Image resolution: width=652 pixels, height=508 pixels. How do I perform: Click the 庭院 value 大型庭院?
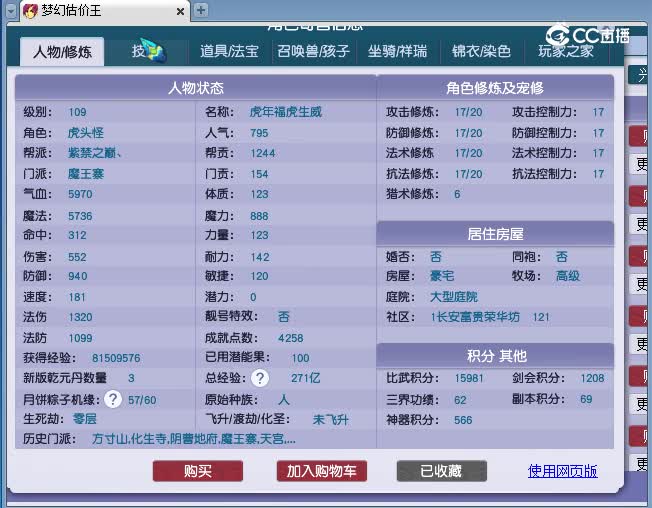[x=454, y=297]
